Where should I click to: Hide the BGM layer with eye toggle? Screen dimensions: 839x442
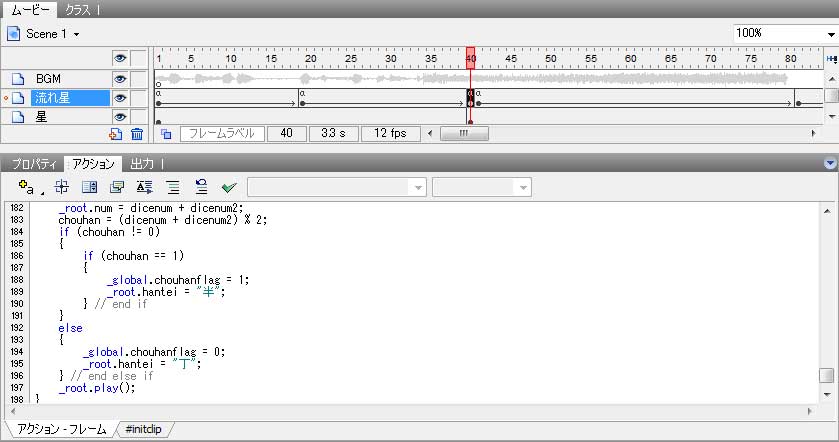coord(120,79)
